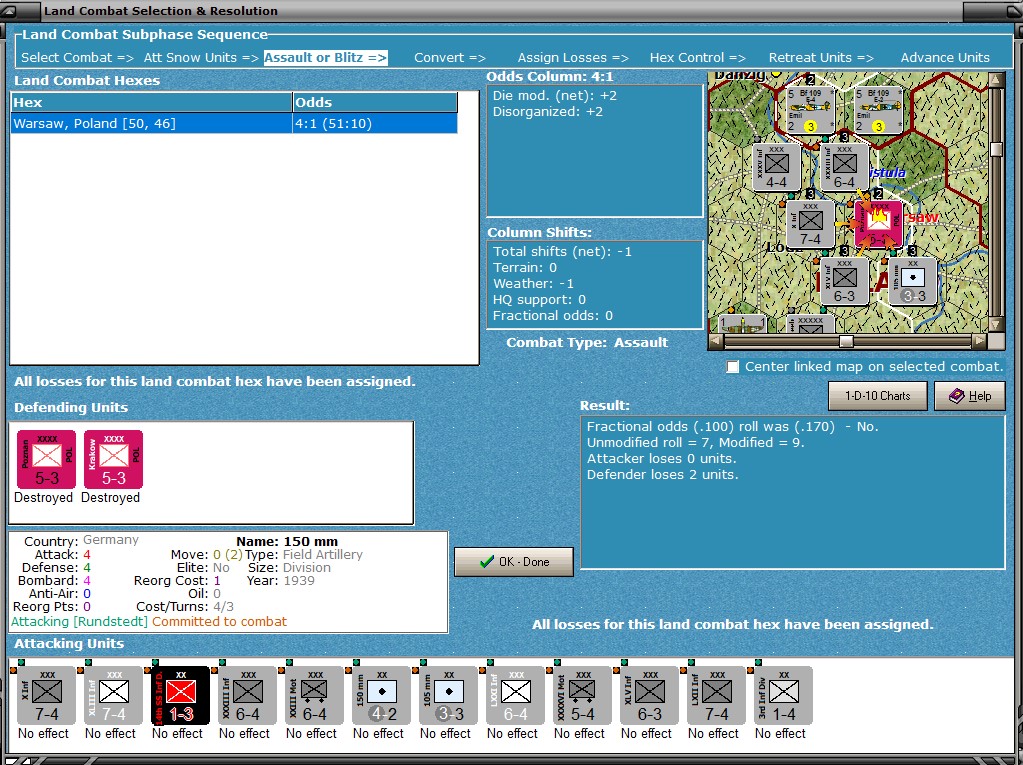Select the Warsaw, Poland combat hex row
This screenshot has width=1023, height=765.
pyautogui.click(x=234, y=123)
